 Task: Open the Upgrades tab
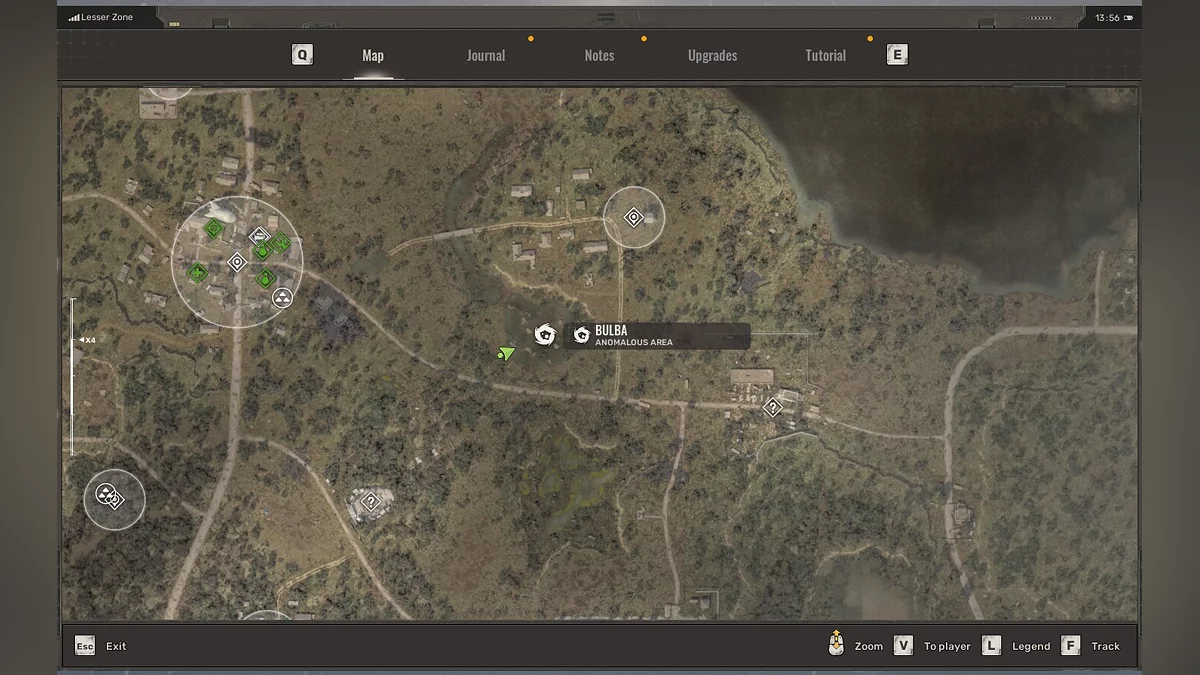coord(712,55)
